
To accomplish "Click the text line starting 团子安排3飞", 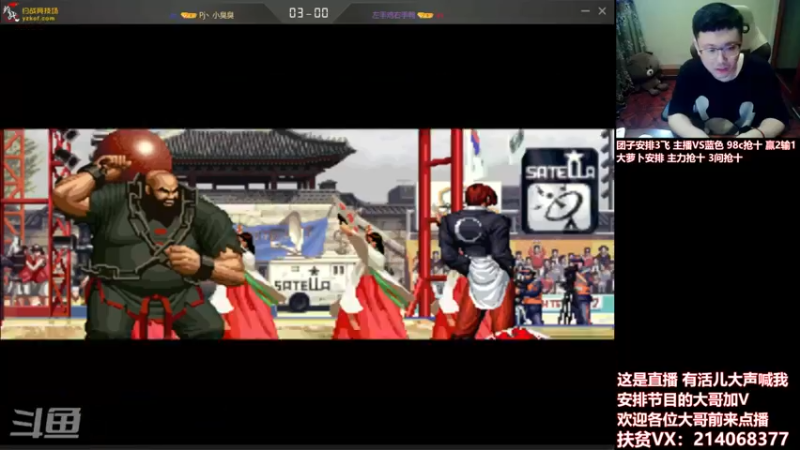I will pos(706,145).
